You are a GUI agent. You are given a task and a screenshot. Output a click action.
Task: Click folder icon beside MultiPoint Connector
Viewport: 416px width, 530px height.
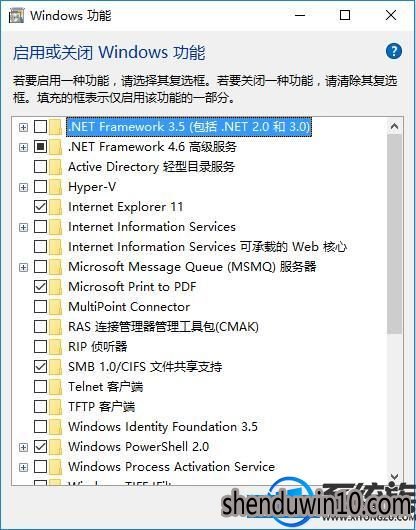55,307
